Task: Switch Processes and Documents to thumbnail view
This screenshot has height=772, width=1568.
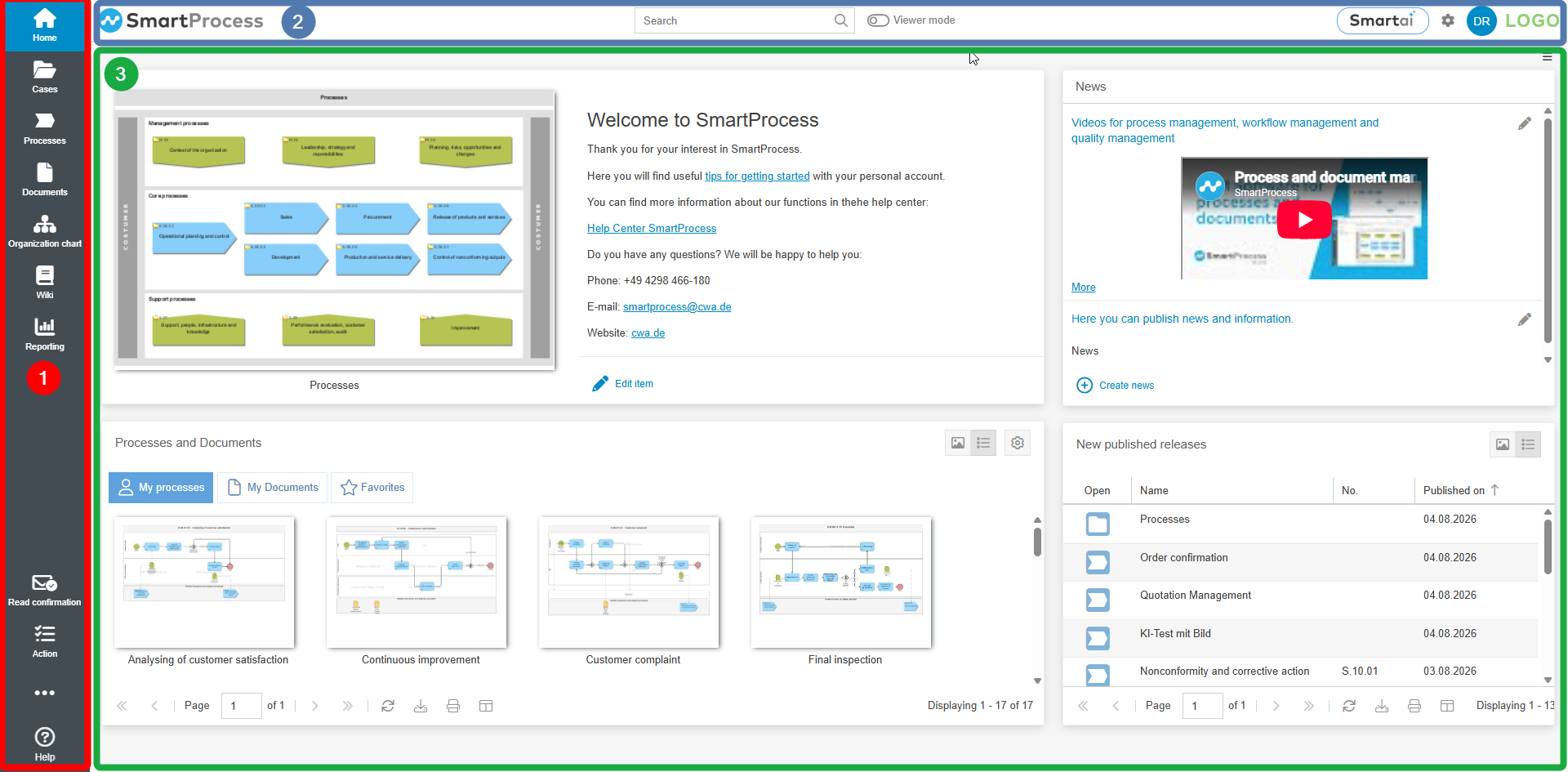Action: [958, 443]
